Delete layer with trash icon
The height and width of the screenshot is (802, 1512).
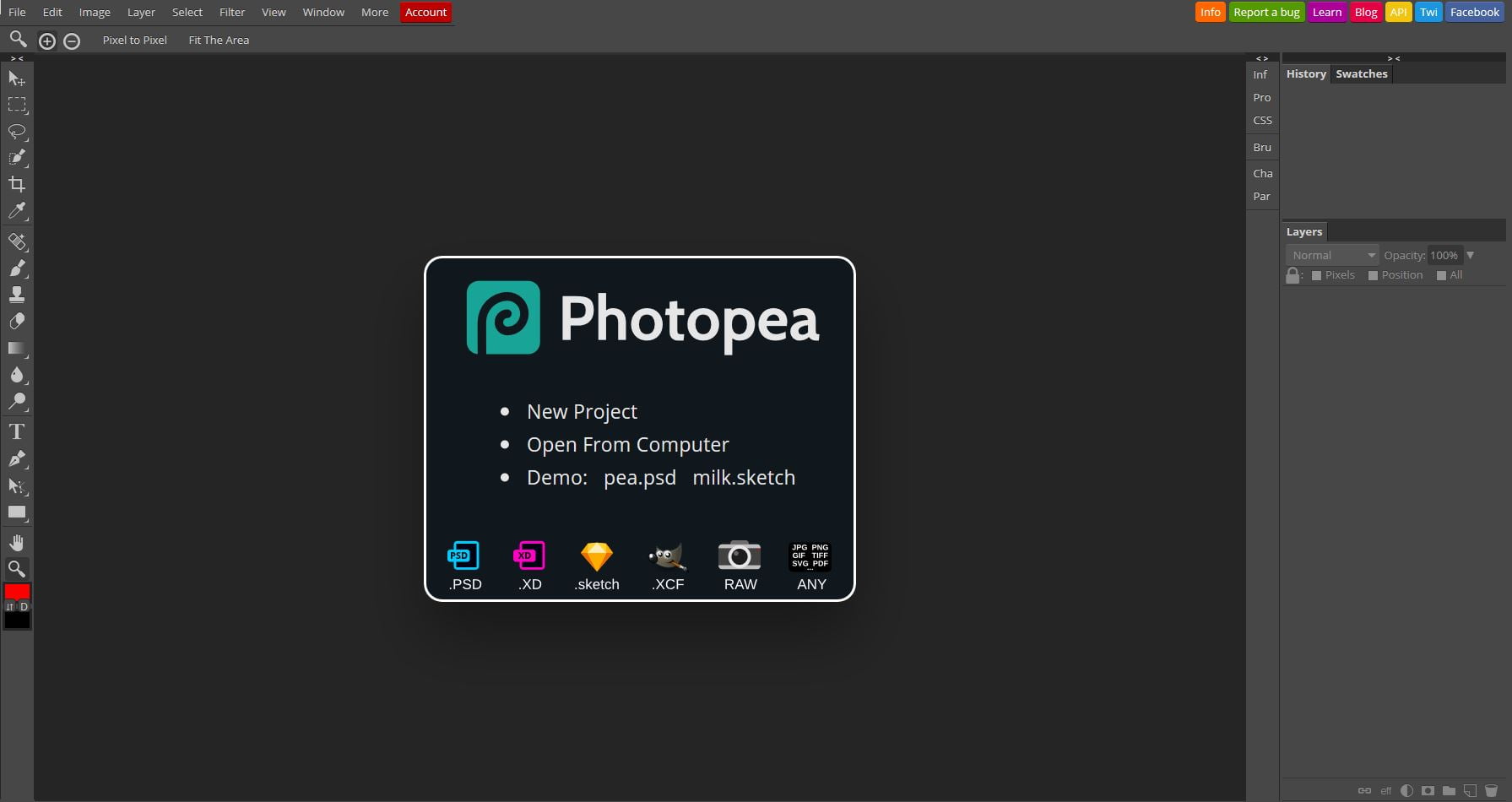tap(1491, 791)
